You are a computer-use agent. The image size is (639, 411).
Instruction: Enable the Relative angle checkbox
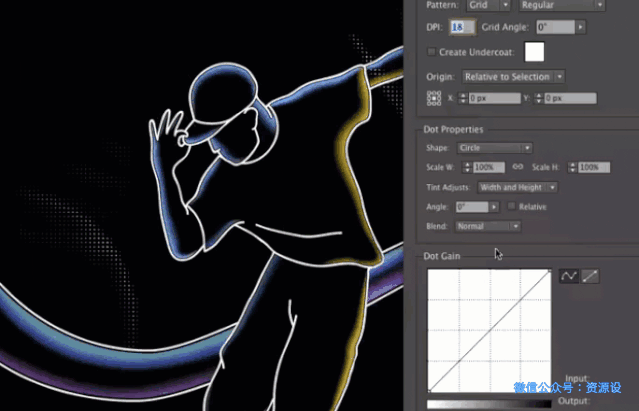pos(511,206)
